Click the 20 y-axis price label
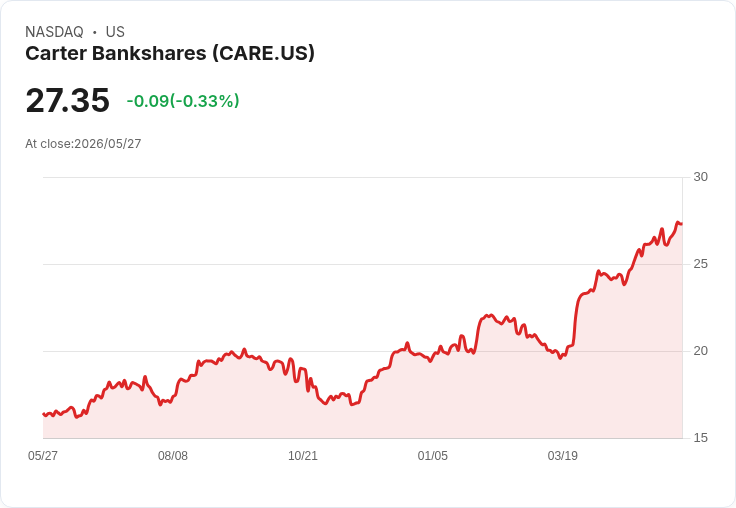This screenshot has height=508, width=736. click(700, 351)
